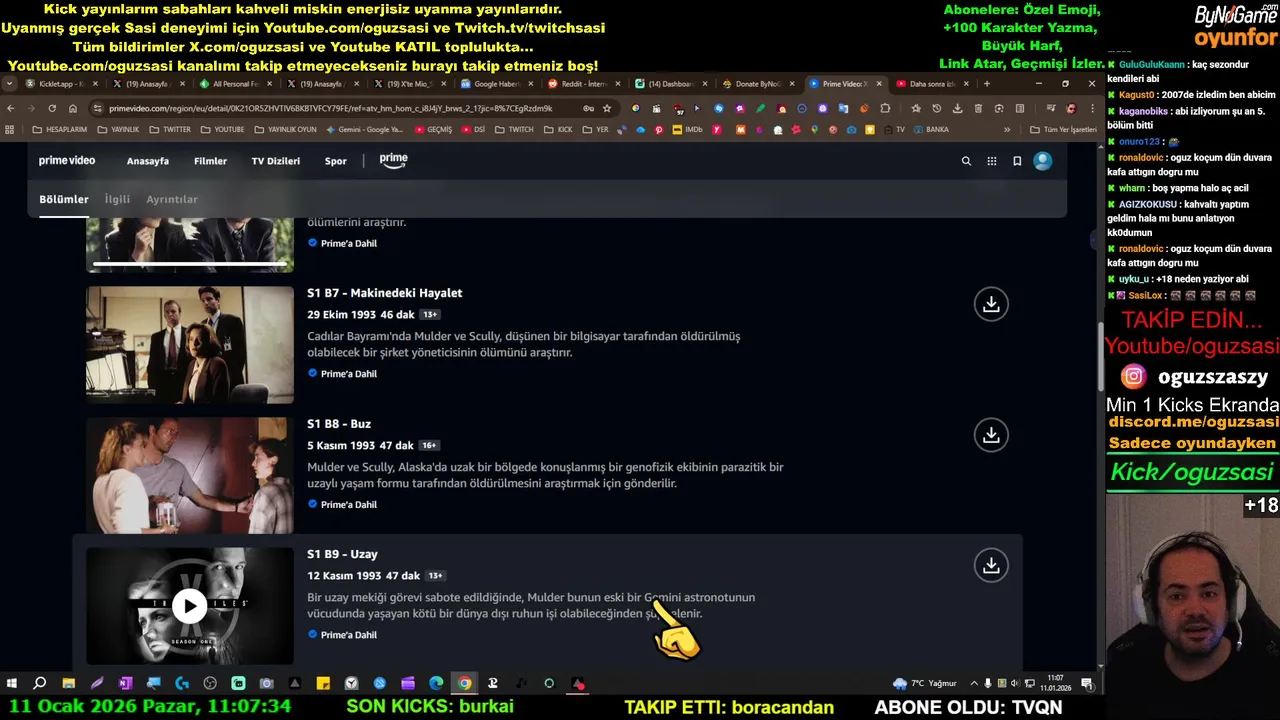The height and width of the screenshot is (720, 1280).
Task: Open Windows taskbar search
Action: [39, 684]
